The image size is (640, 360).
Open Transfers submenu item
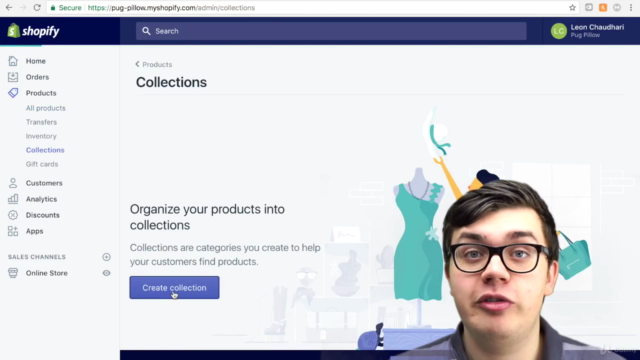point(41,122)
